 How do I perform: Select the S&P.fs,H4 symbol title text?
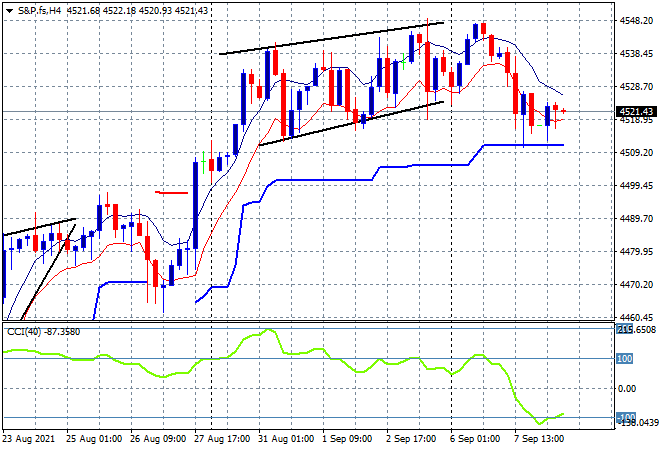39,11
